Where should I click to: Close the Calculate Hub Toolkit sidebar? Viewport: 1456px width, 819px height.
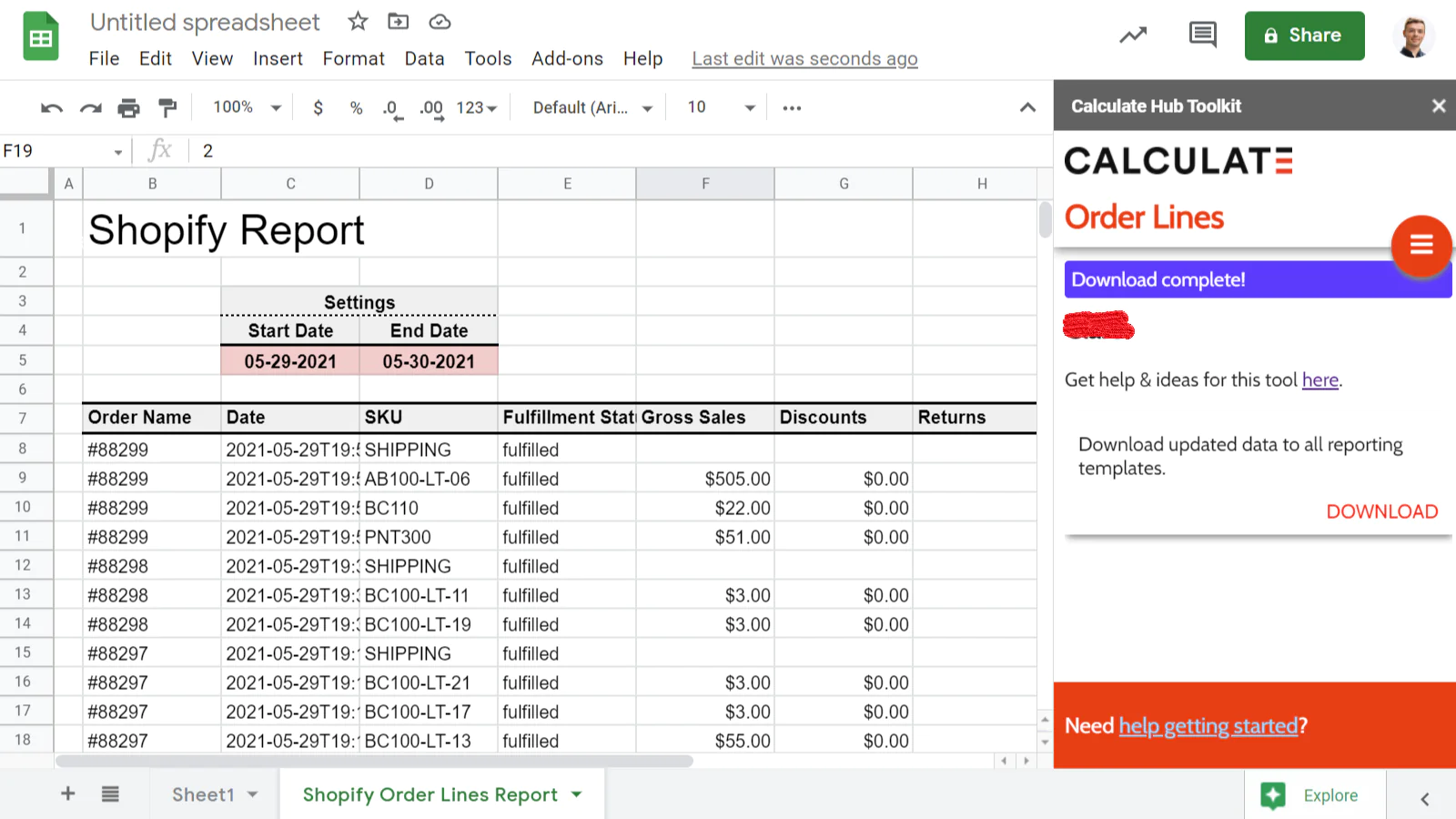(x=1439, y=106)
